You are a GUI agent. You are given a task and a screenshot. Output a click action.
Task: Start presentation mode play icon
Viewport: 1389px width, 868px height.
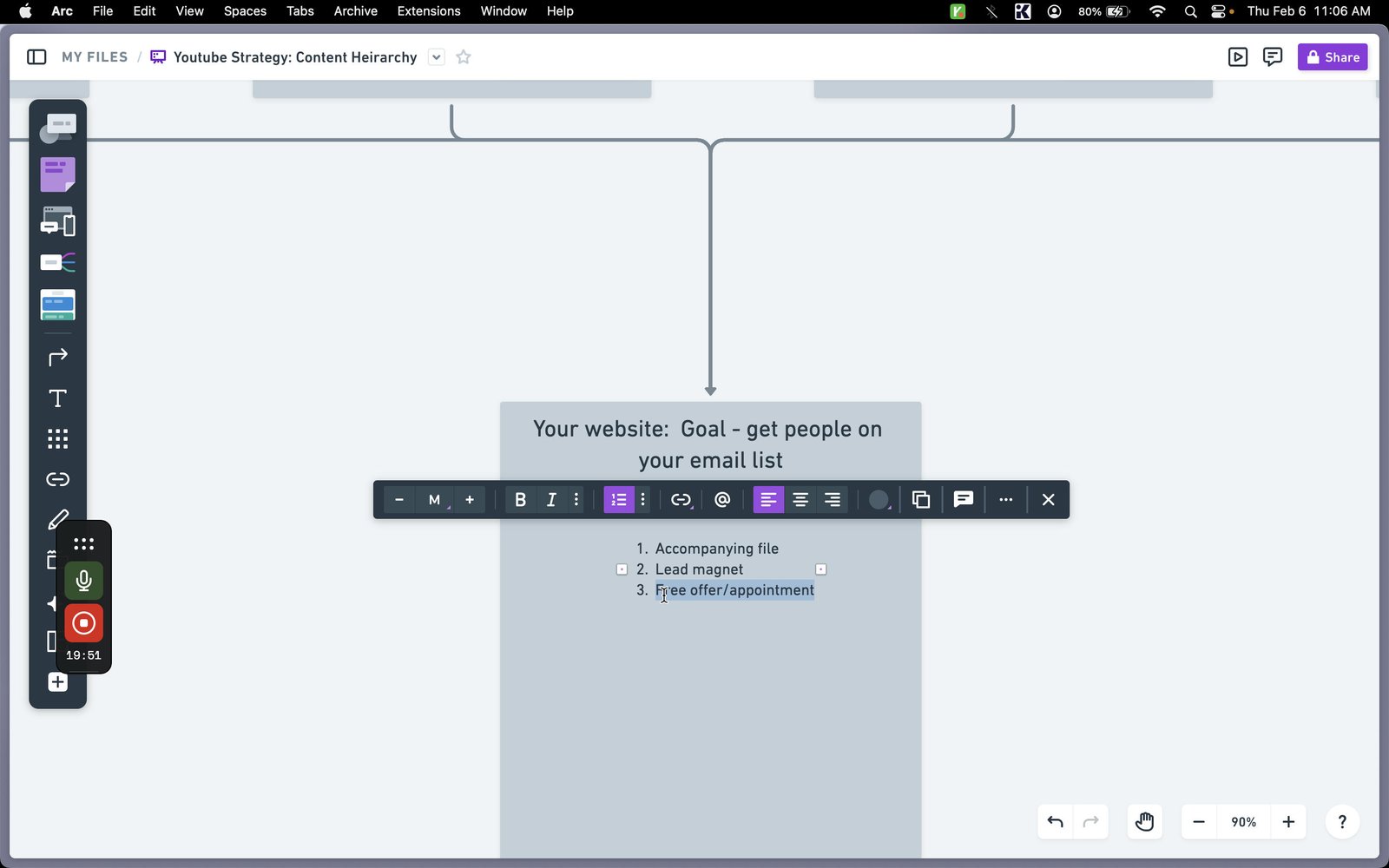pos(1238,57)
